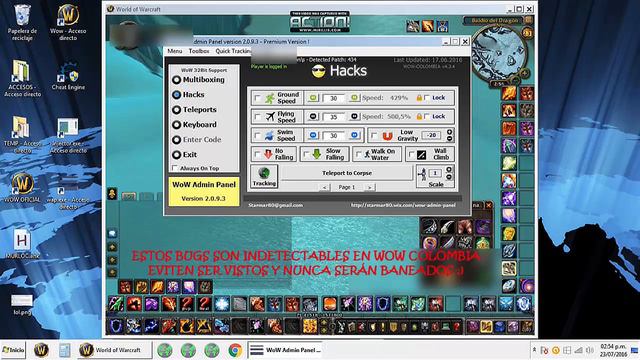Open the starmar80 wix website link
Viewport: 640px width, 360px height.
pyautogui.click(x=403, y=205)
